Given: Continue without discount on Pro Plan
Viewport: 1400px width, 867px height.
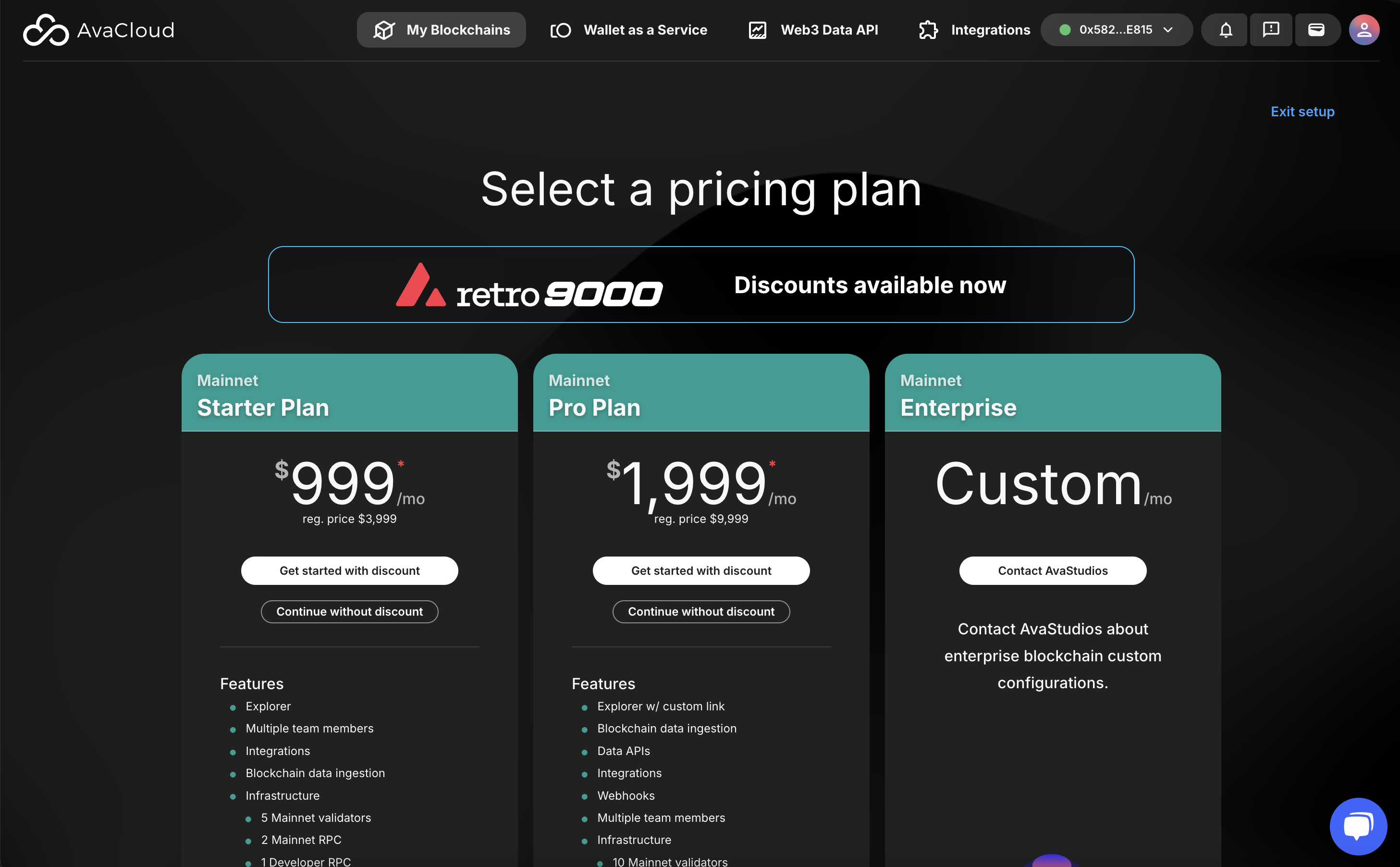Looking at the screenshot, I should point(701,611).
